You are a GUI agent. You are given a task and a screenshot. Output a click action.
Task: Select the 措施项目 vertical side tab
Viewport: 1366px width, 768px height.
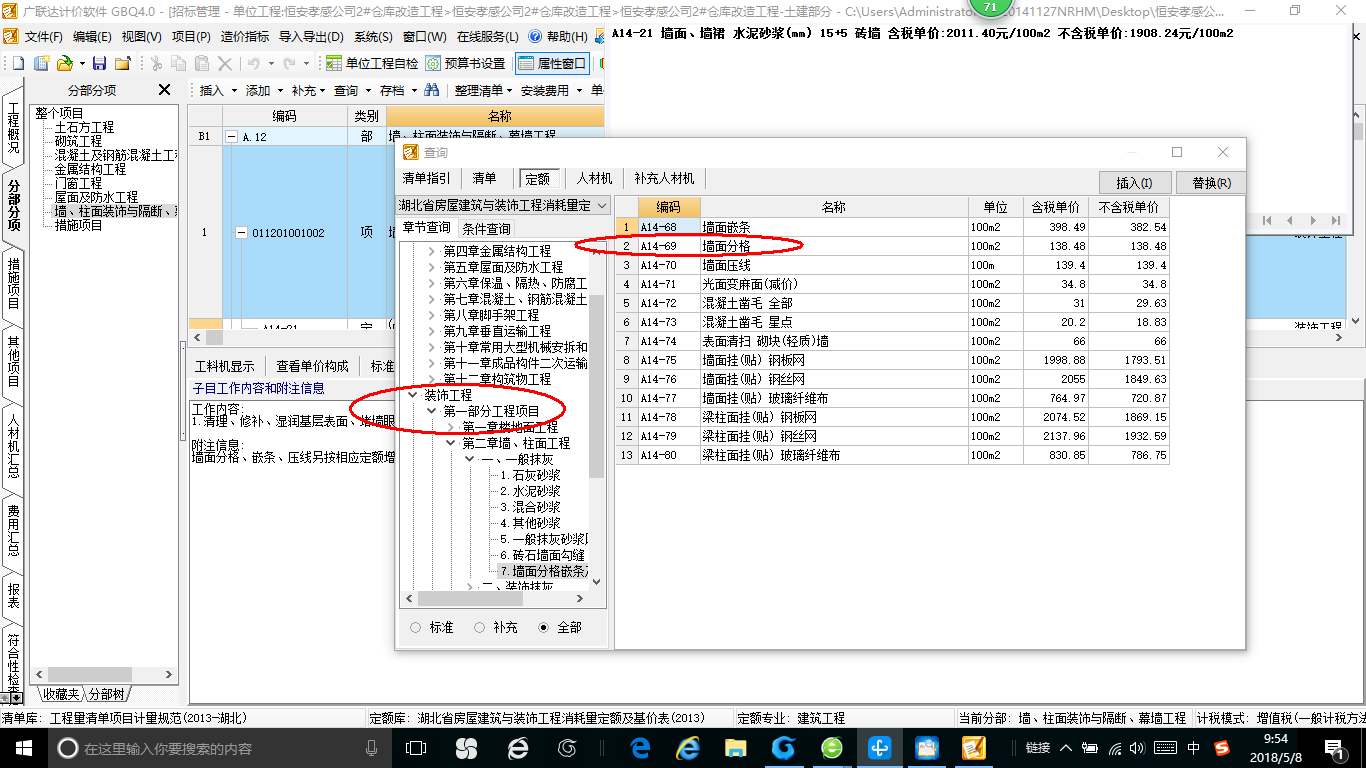coord(13,283)
